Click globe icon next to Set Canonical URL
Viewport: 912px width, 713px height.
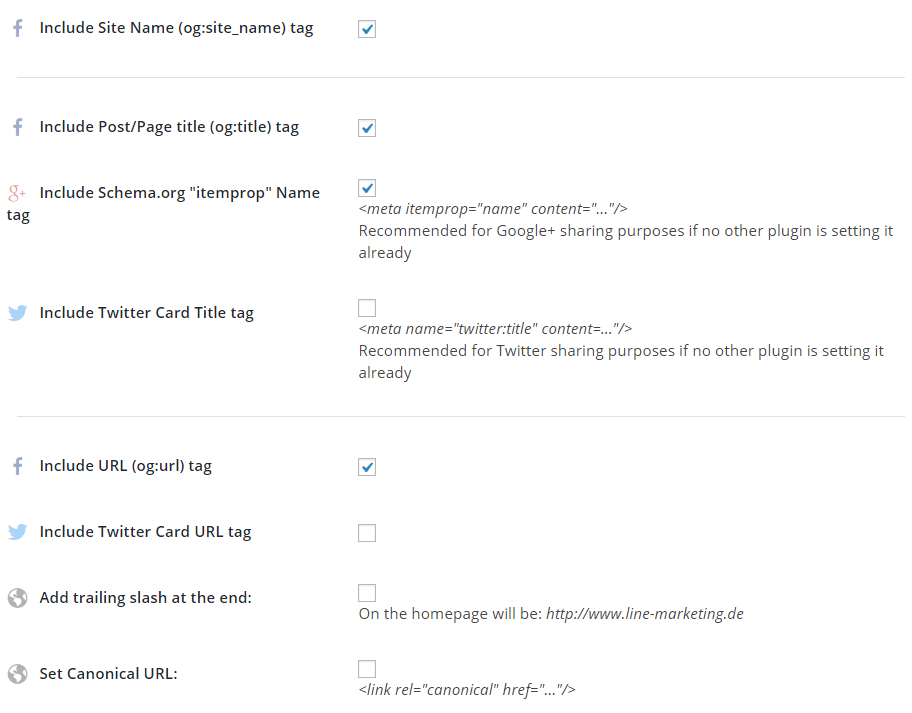17,673
